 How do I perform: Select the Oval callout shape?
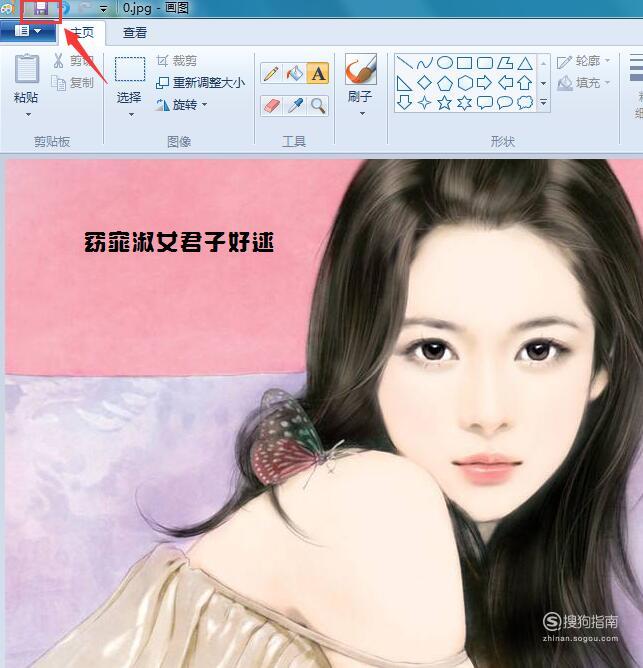[505, 103]
